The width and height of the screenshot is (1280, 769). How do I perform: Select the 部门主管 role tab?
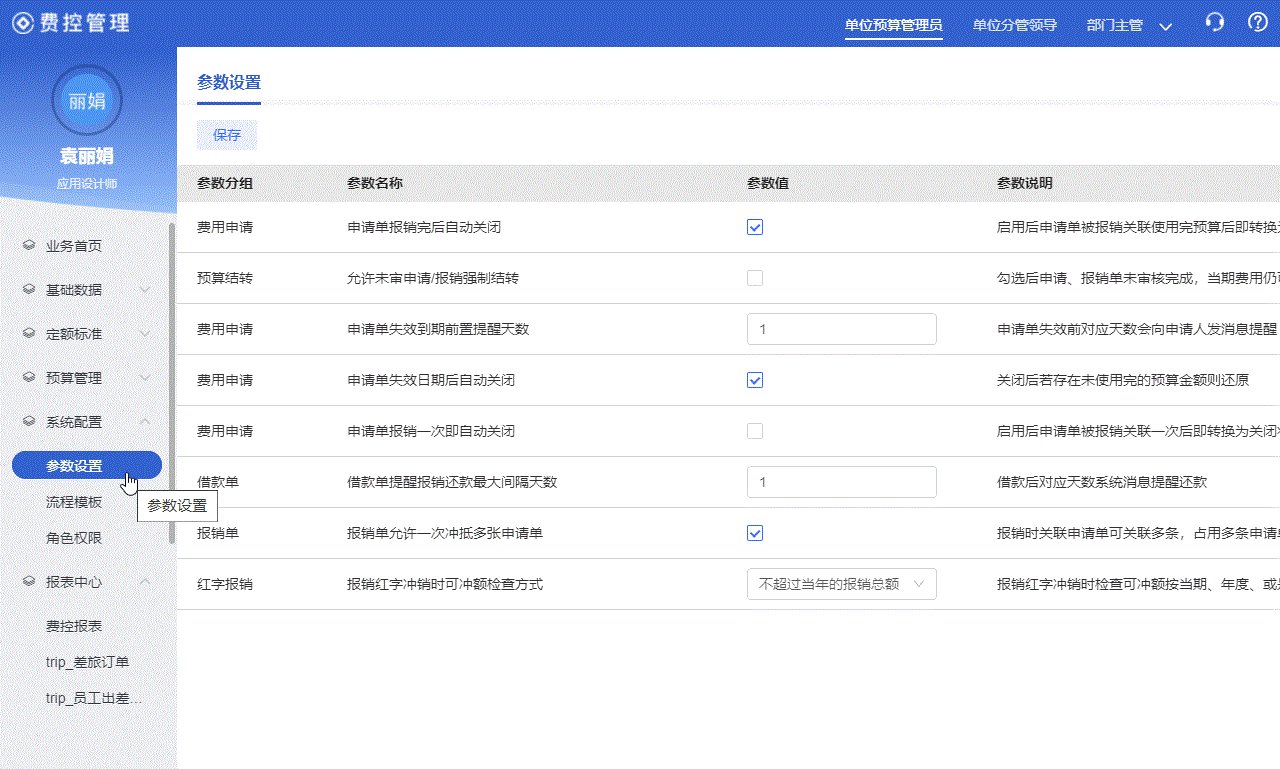[x=1114, y=25]
